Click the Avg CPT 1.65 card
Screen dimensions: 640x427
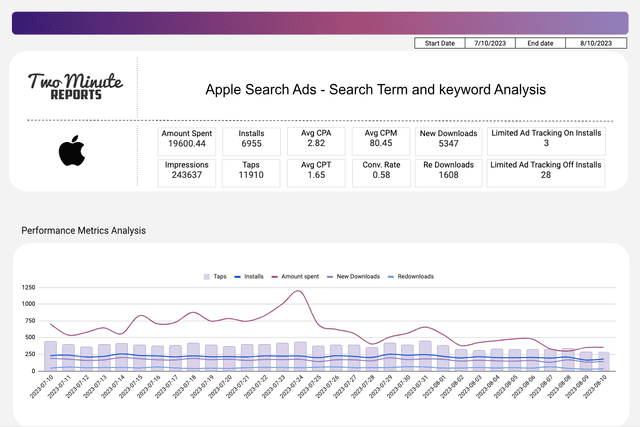click(x=316, y=173)
